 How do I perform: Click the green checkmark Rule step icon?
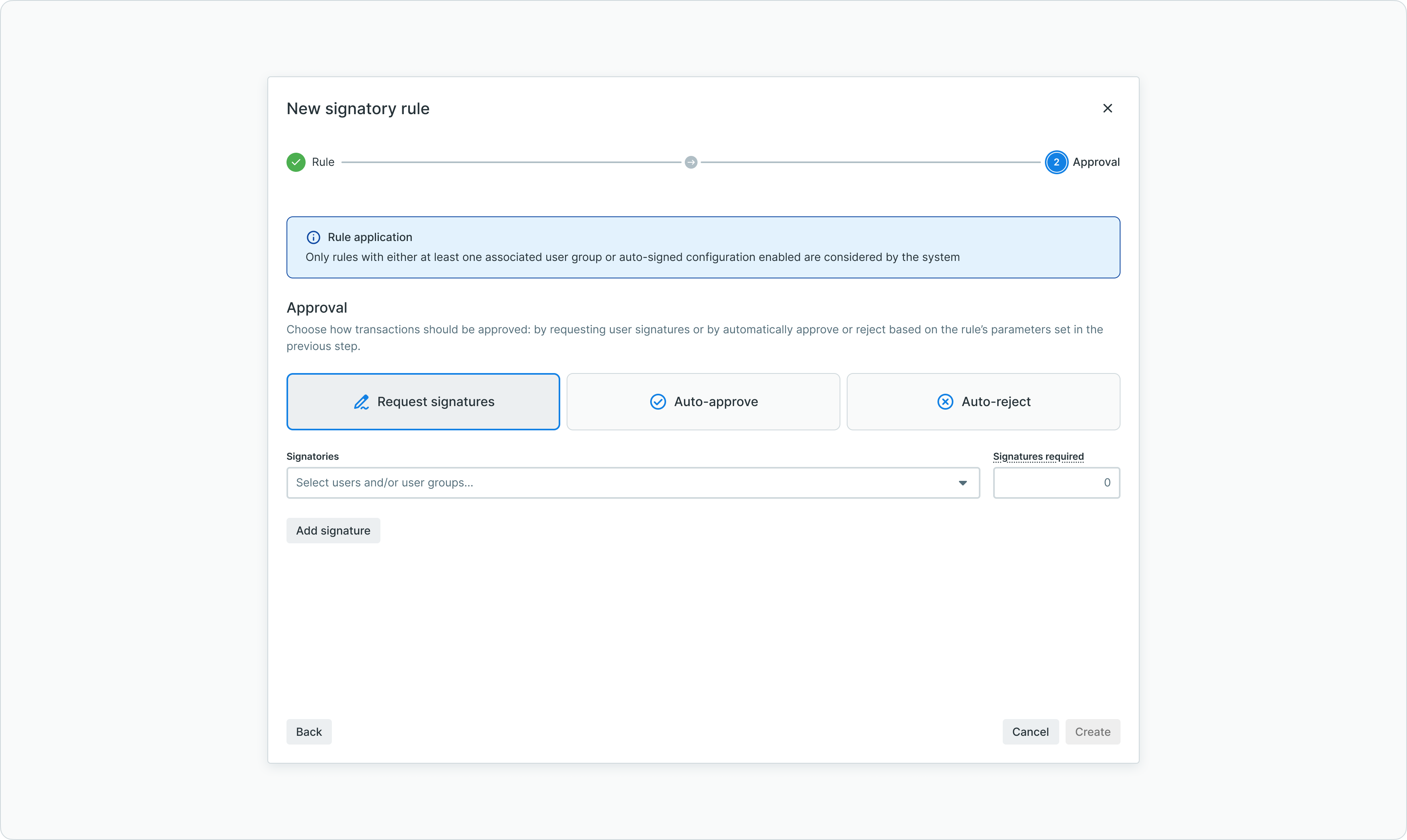coord(296,162)
